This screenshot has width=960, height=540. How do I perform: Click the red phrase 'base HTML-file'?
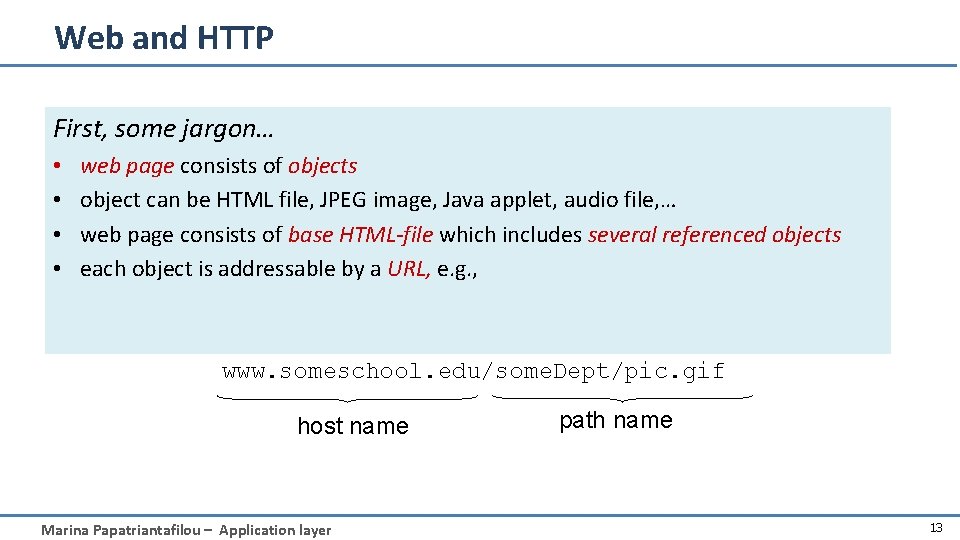[361, 234]
